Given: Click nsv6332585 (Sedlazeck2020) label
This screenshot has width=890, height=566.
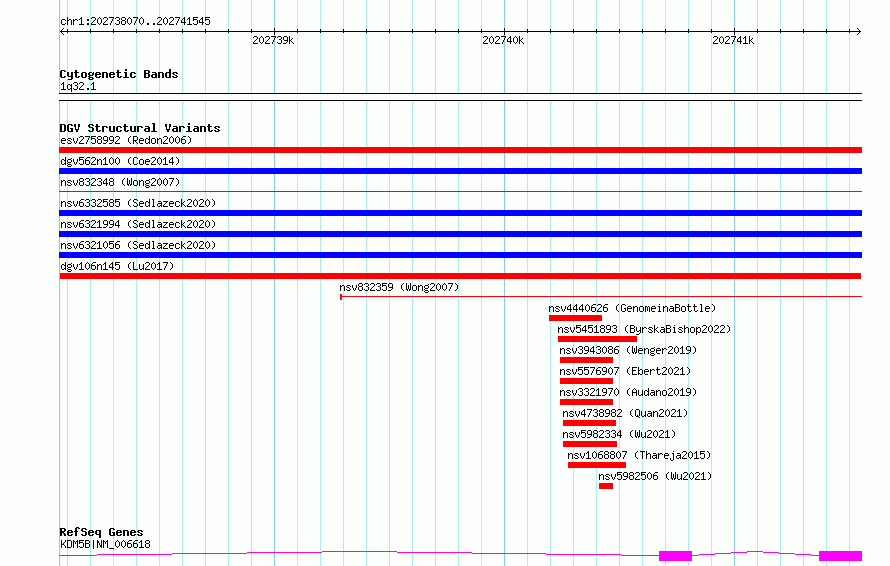Looking at the screenshot, I should (x=138, y=203).
